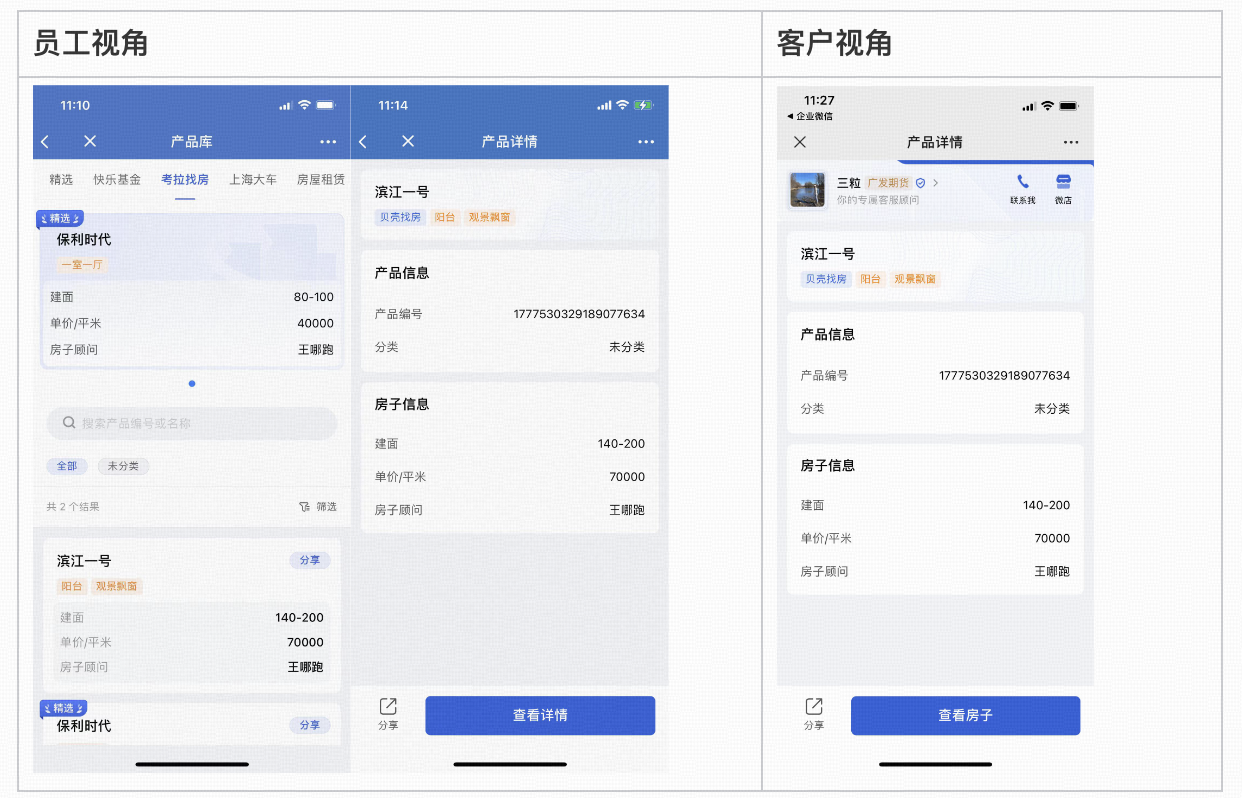The image size is (1242, 798).
Task: Switch to the 快乐基金 tab
Action: pyautogui.click(x=117, y=180)
